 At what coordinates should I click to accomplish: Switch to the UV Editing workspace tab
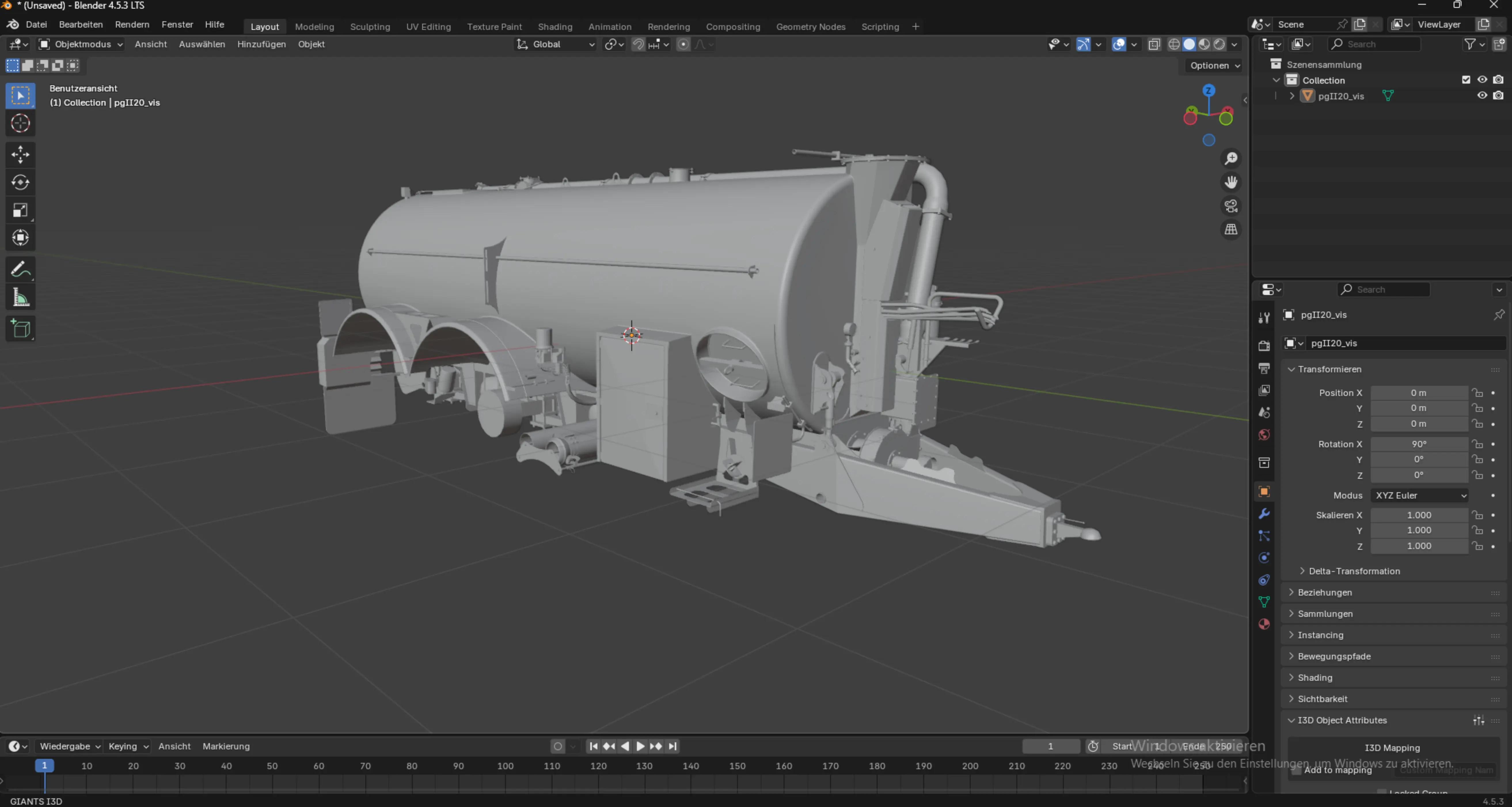click(428, 26)
